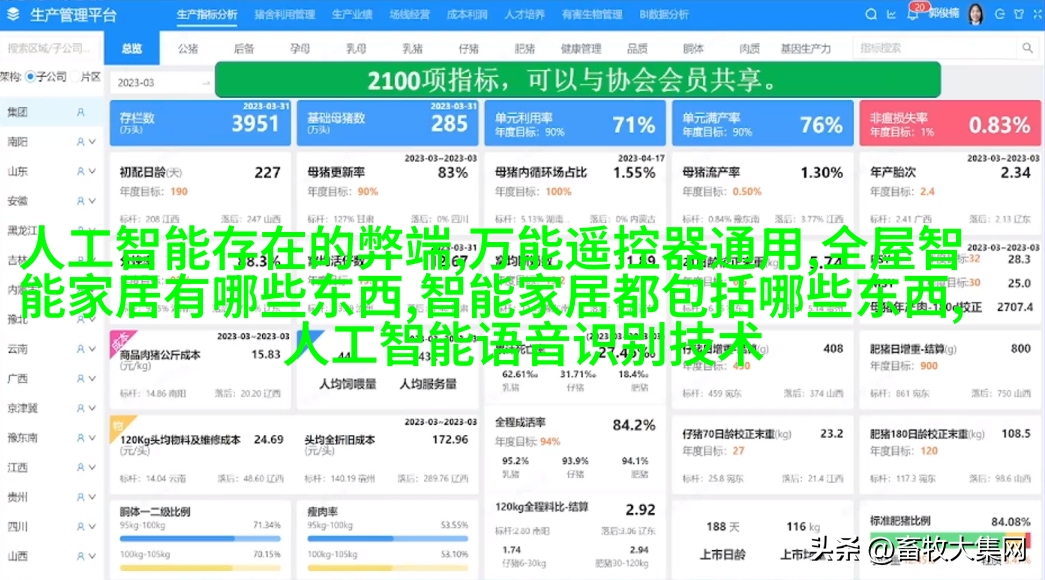Screen dimensions: 1045x580
Task: Click the person icon in 四川 row
Action: [81, 527]
